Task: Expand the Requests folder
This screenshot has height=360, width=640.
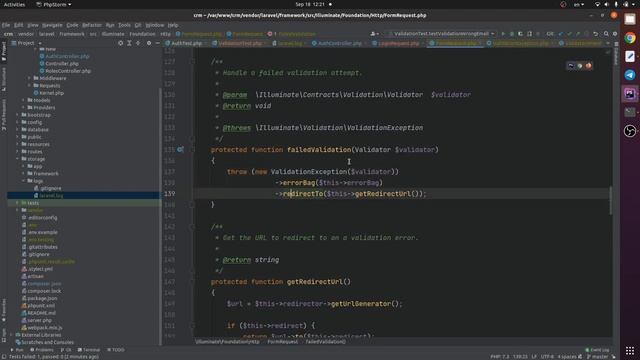Action: (x=29, y=86)
